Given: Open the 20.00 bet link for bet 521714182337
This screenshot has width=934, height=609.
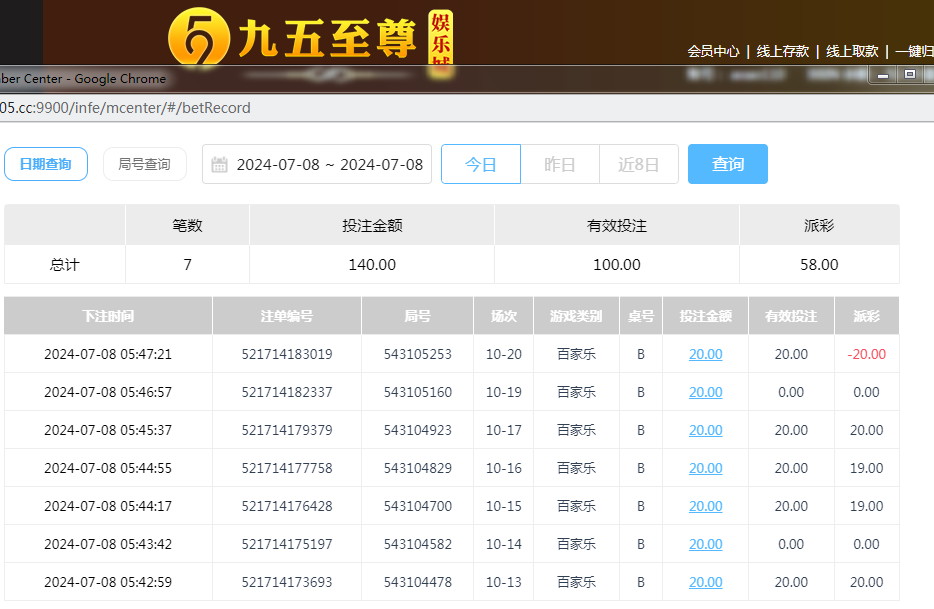Looking at the screenshot, I should pyautogui.click(x=705, y=392).
